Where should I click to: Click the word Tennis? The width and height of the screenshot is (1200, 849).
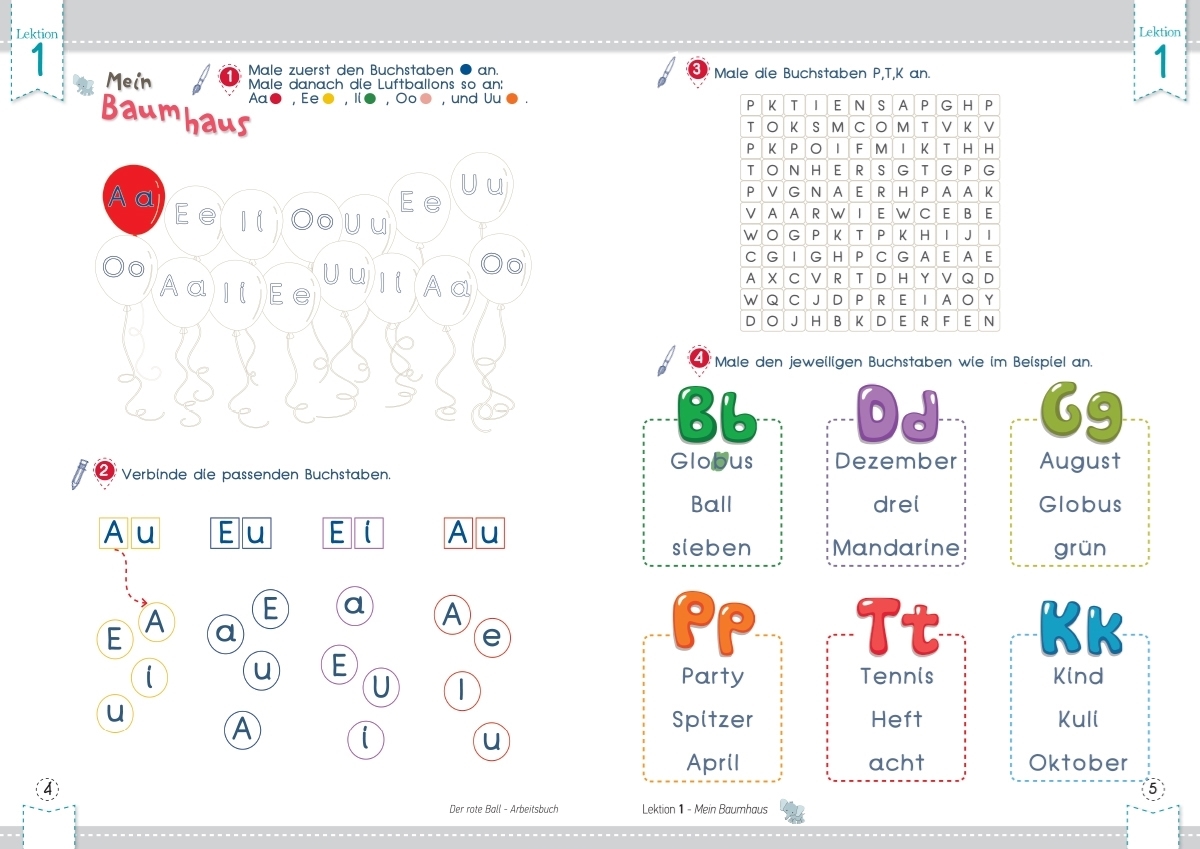(897, 676)
